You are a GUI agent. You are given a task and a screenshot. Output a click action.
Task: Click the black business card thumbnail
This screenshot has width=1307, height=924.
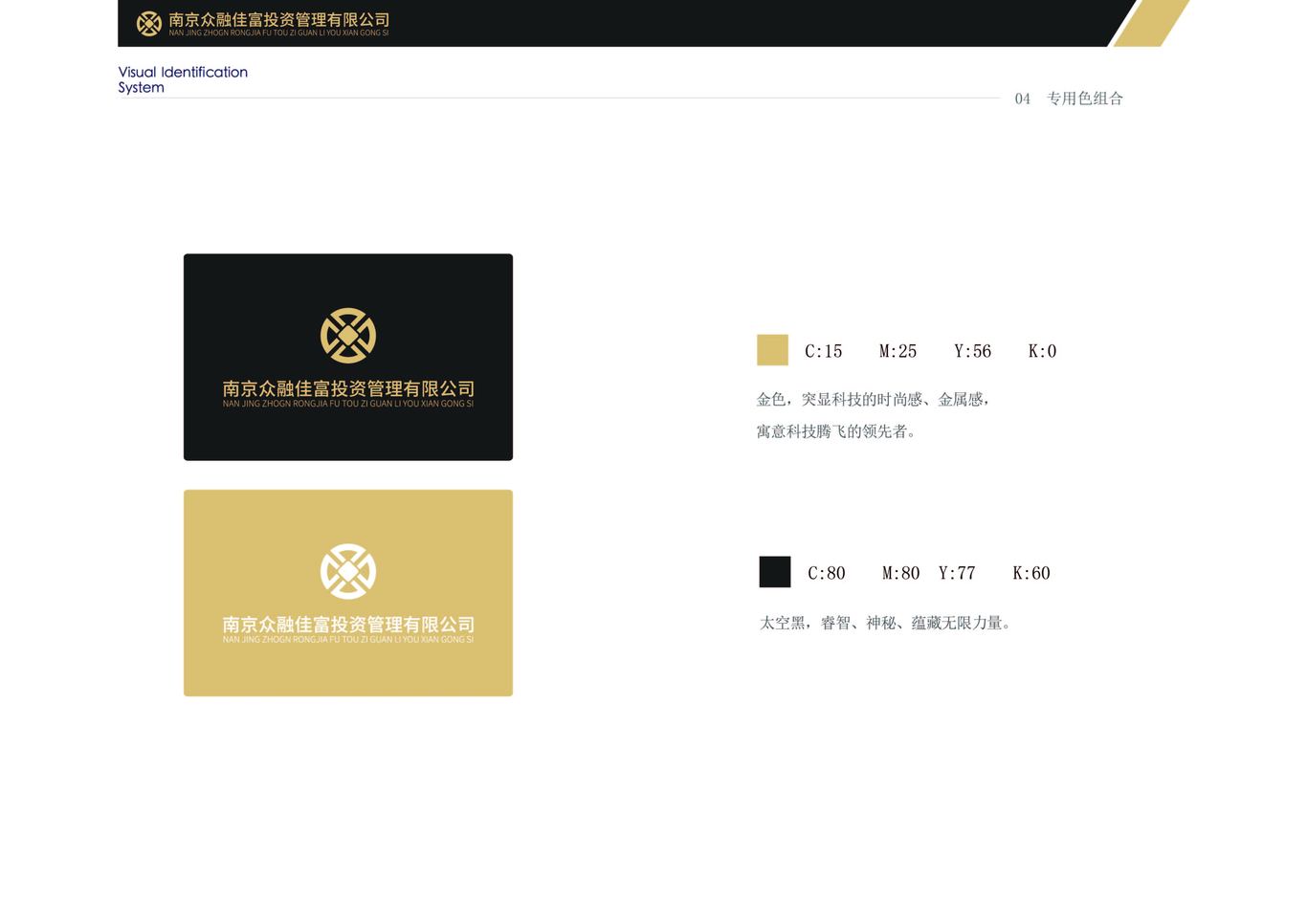coord(348,357)
